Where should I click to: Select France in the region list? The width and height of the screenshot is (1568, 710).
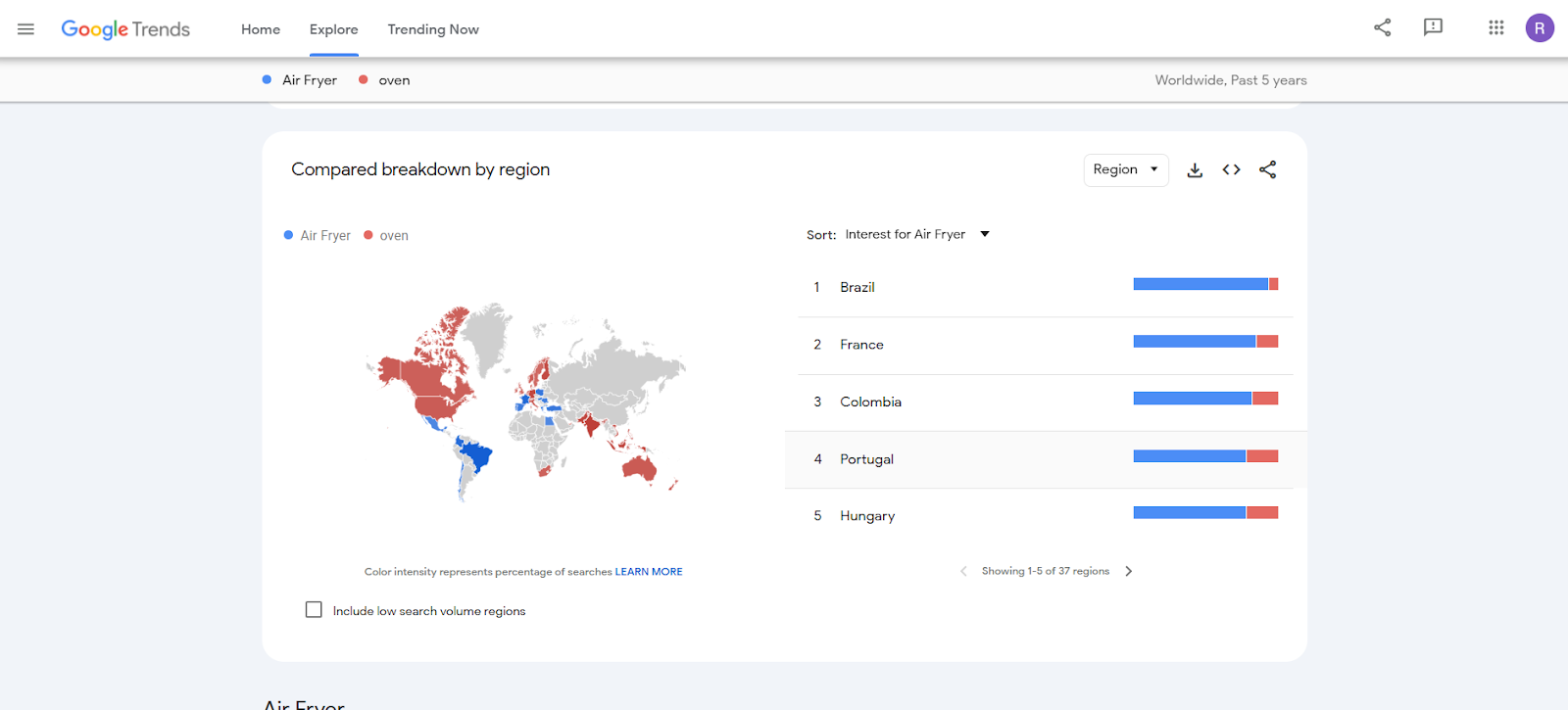click(1046, 345)
